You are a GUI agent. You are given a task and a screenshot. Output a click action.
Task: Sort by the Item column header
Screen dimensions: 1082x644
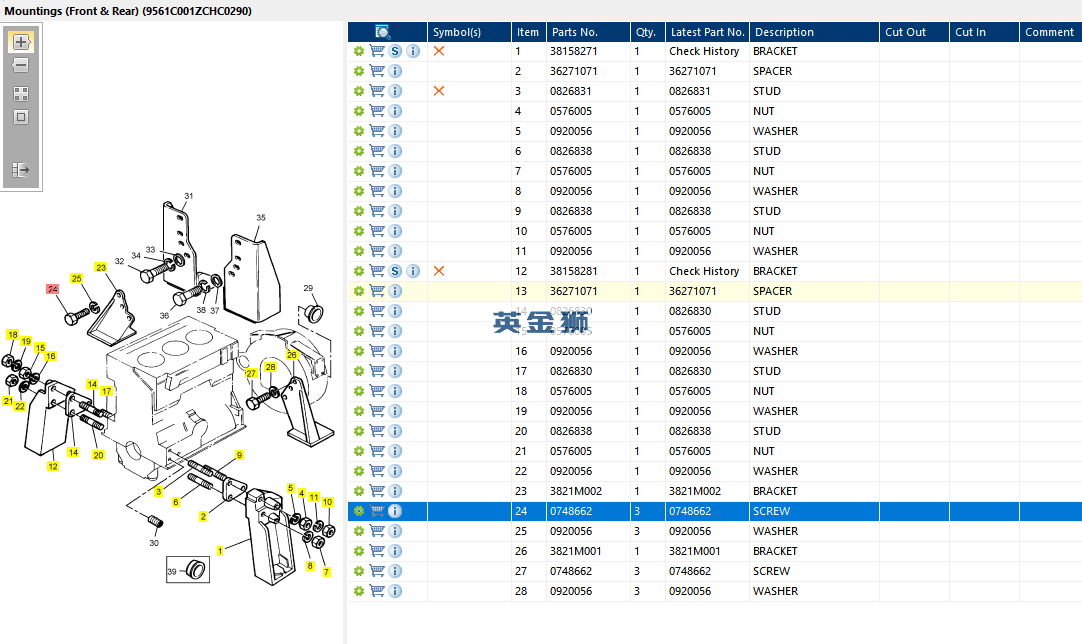point(528,32)
